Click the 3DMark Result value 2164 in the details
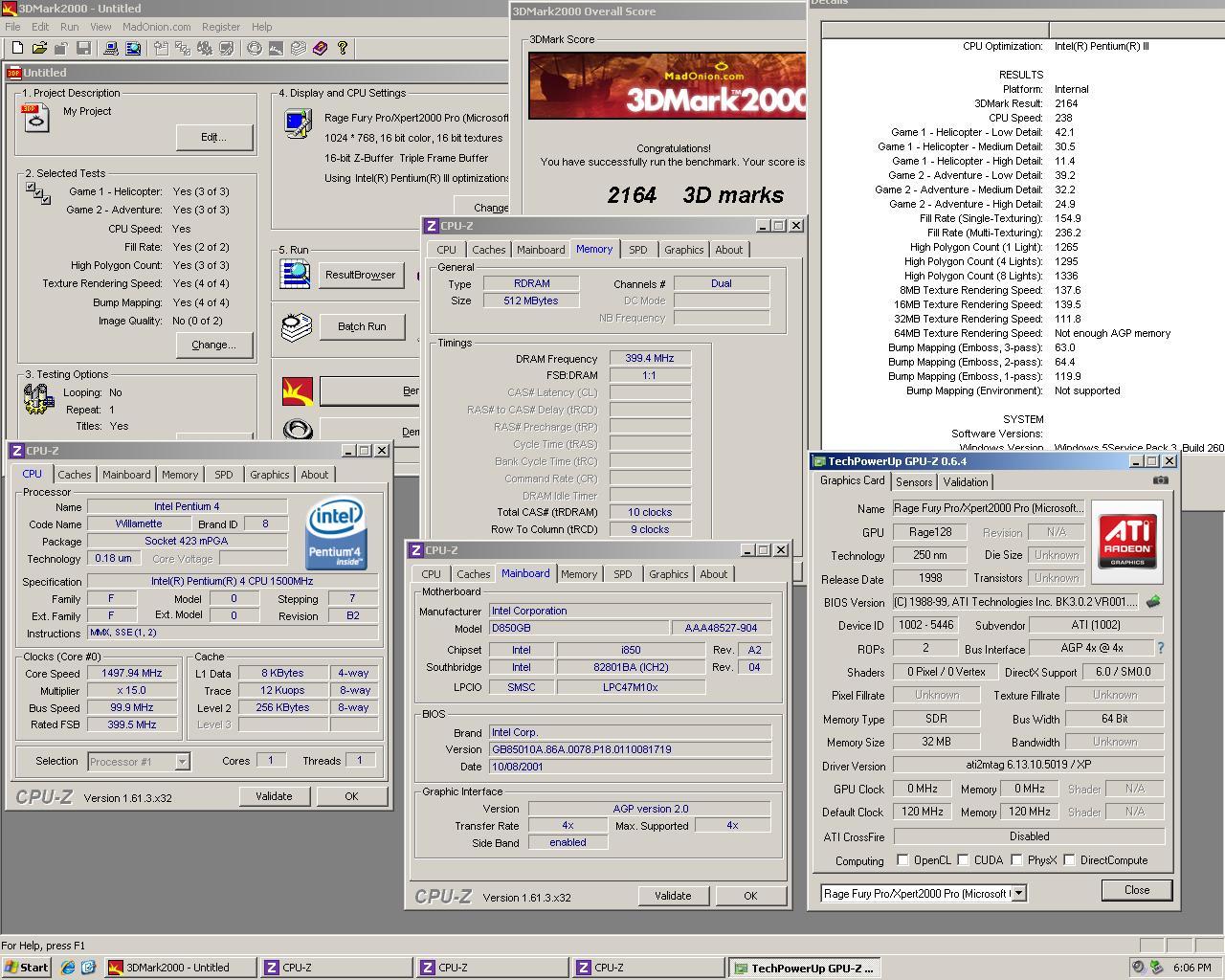Image resolution: width=1225 pixels, height=980 pixels. [1066, 103]
